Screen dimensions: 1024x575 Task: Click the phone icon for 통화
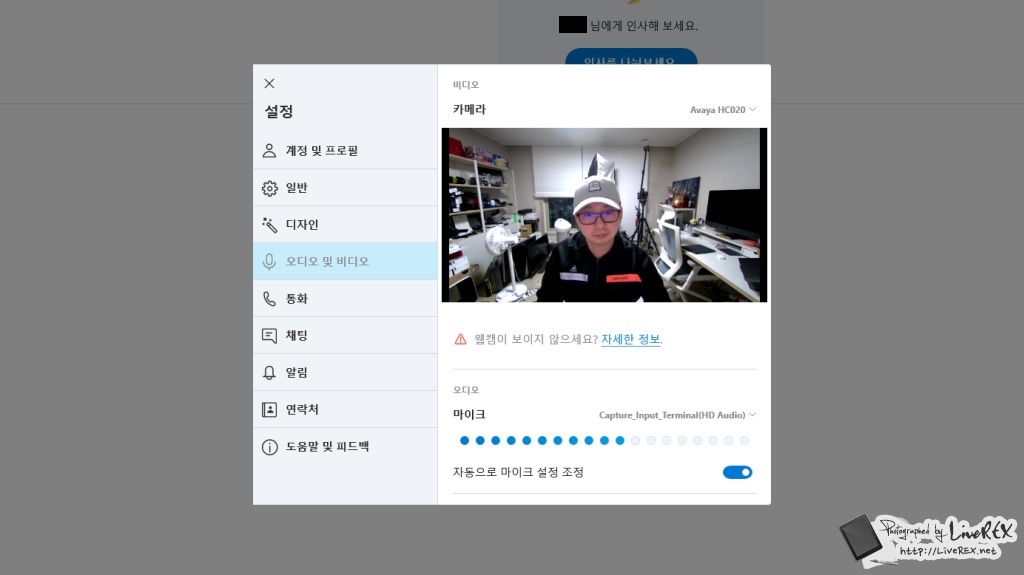[x=270, y=299]
